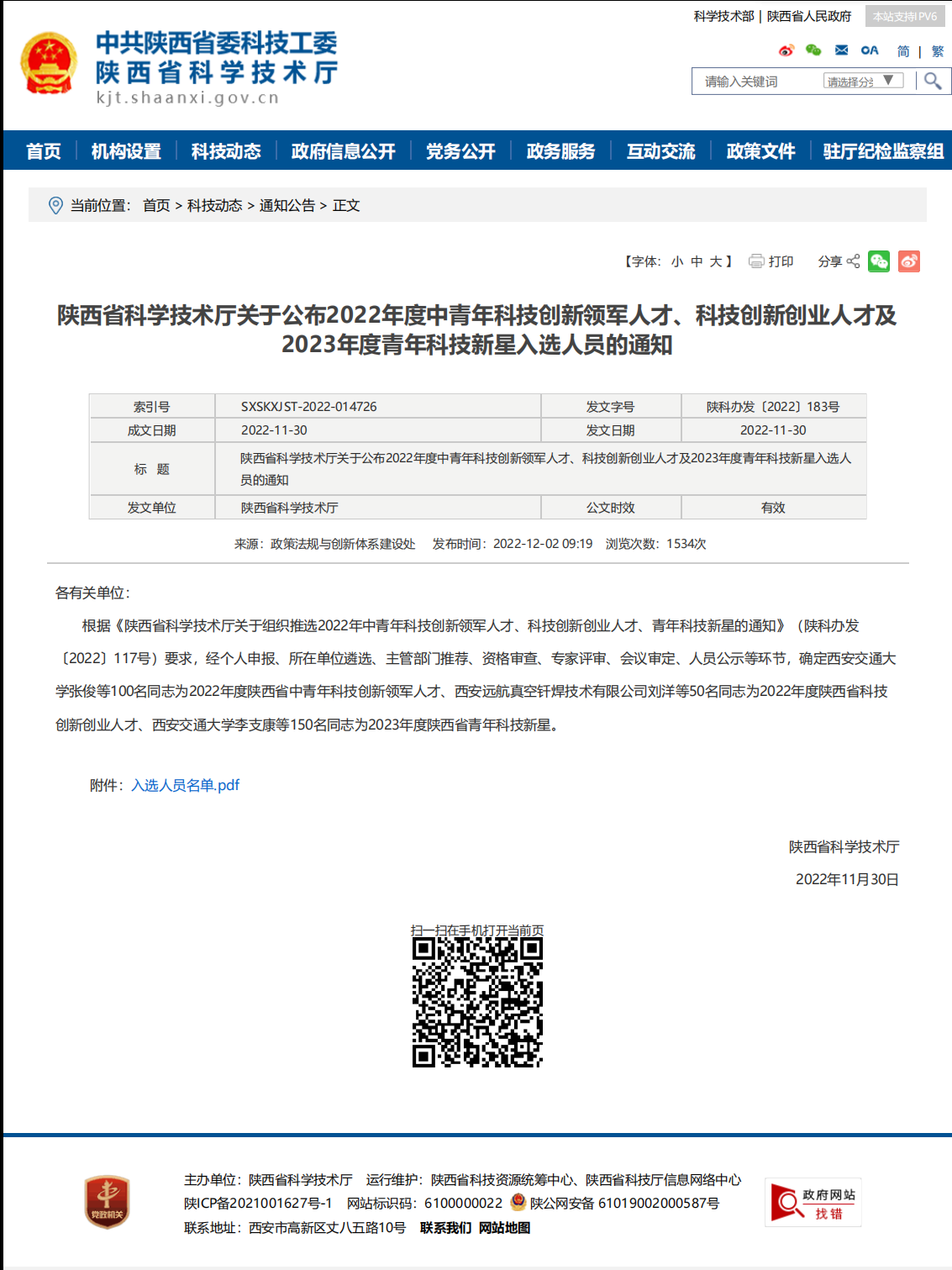
Task: Click the 党政机关 badge icon in footer
Action: coord(107,1202)
